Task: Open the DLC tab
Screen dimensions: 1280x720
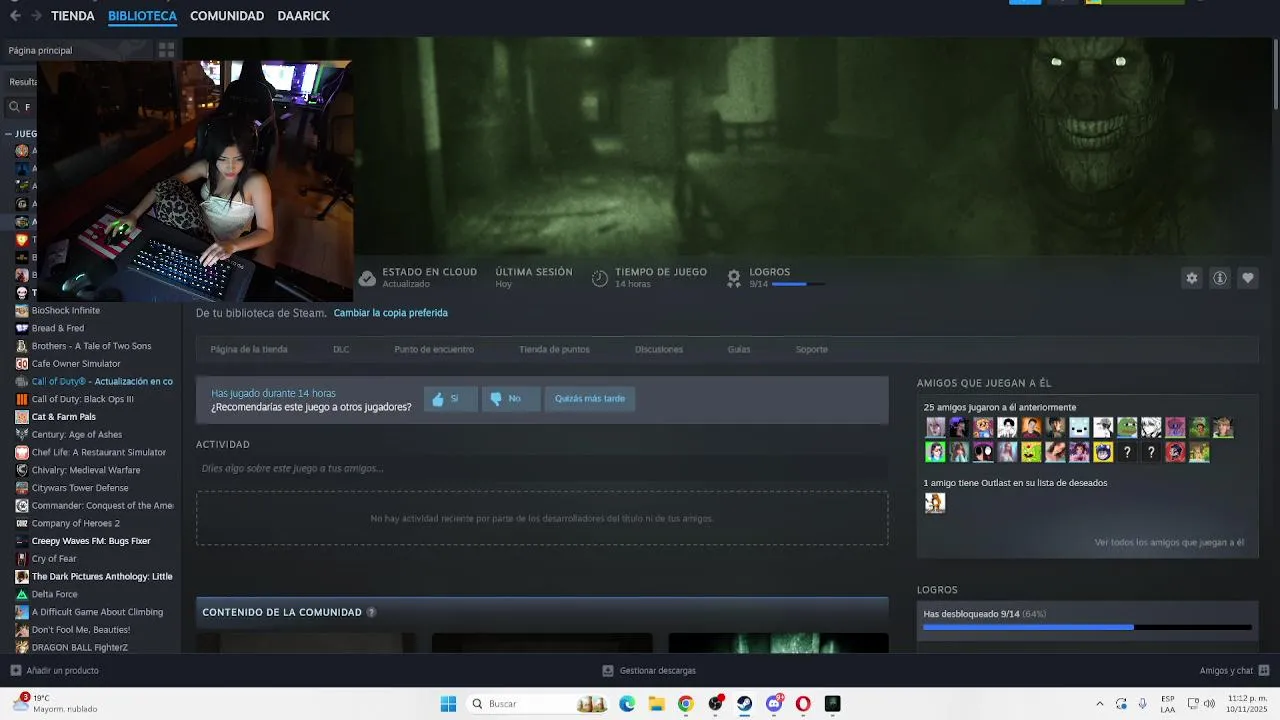Action: click(x=341, y=350)
